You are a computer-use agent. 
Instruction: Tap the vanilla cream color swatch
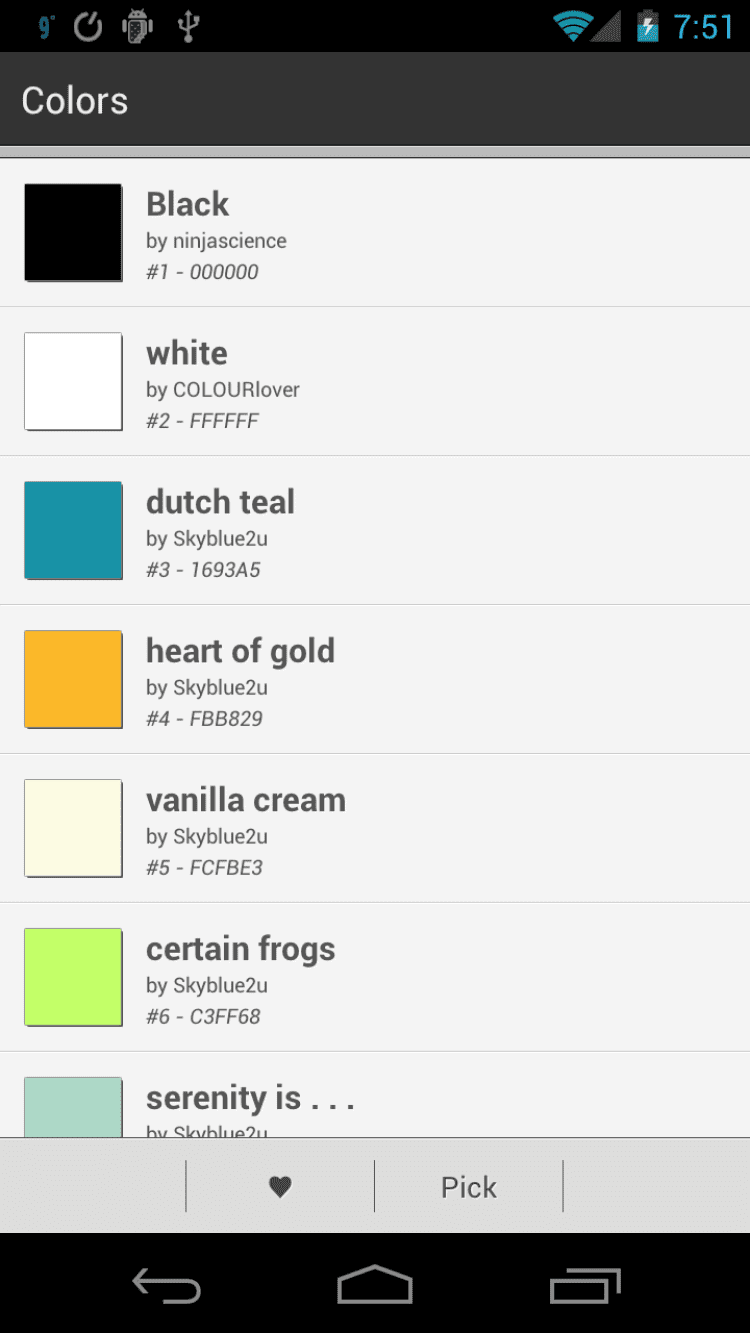(73, 828)
